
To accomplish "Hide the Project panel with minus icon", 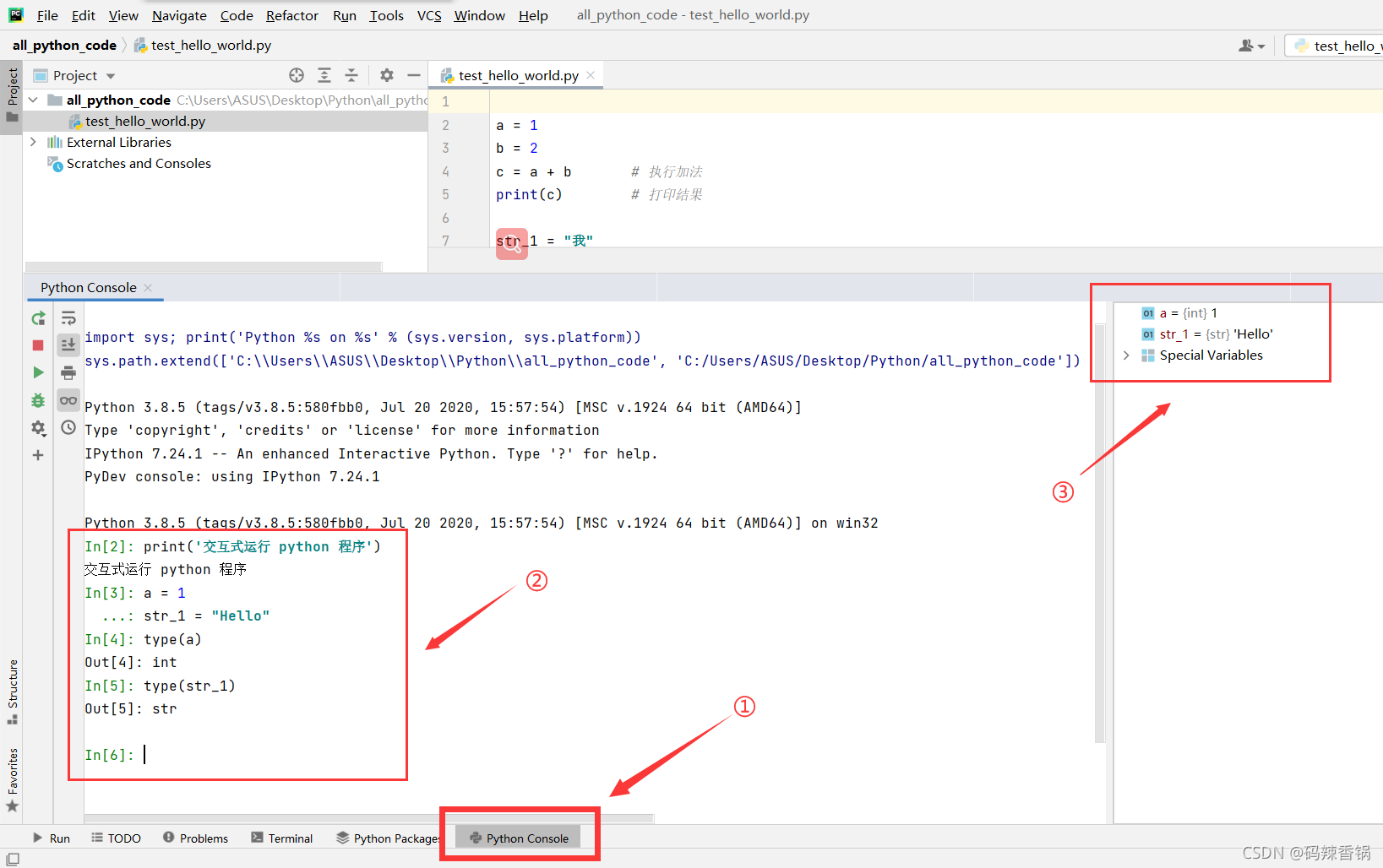I will point(414,75).
